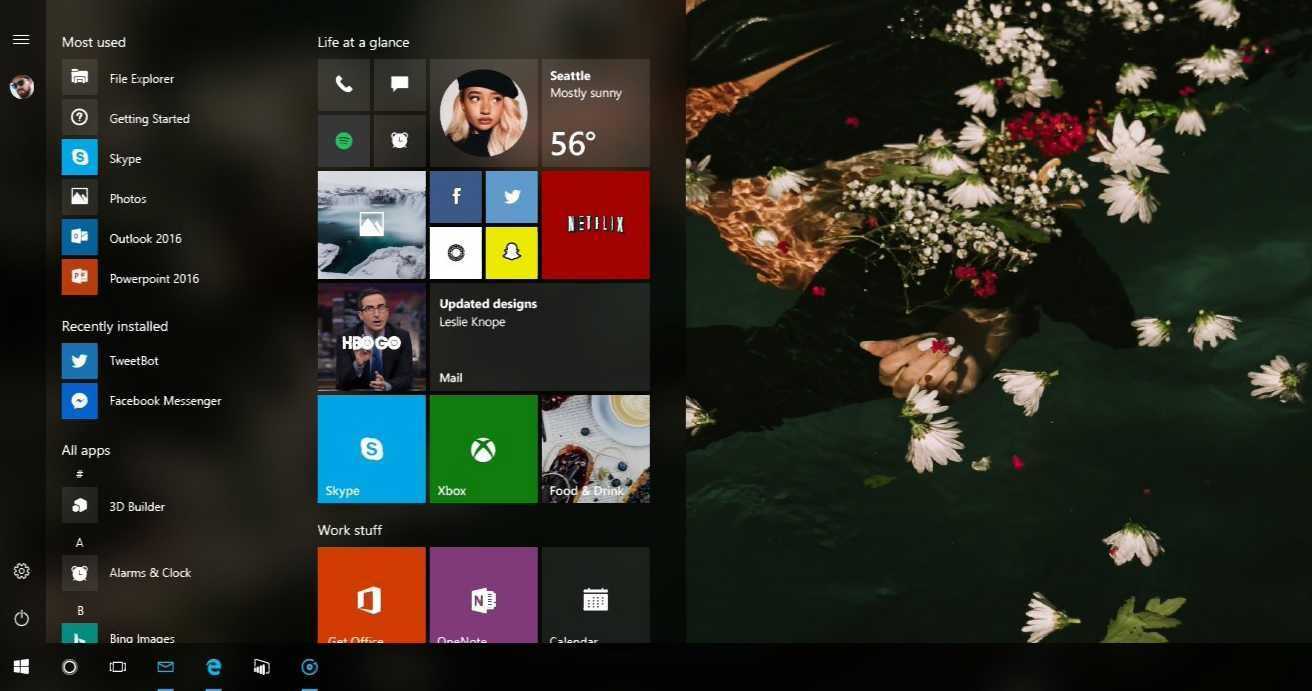
Task: Click the "Recently installed" heading
Action: [x=114, y=326]
